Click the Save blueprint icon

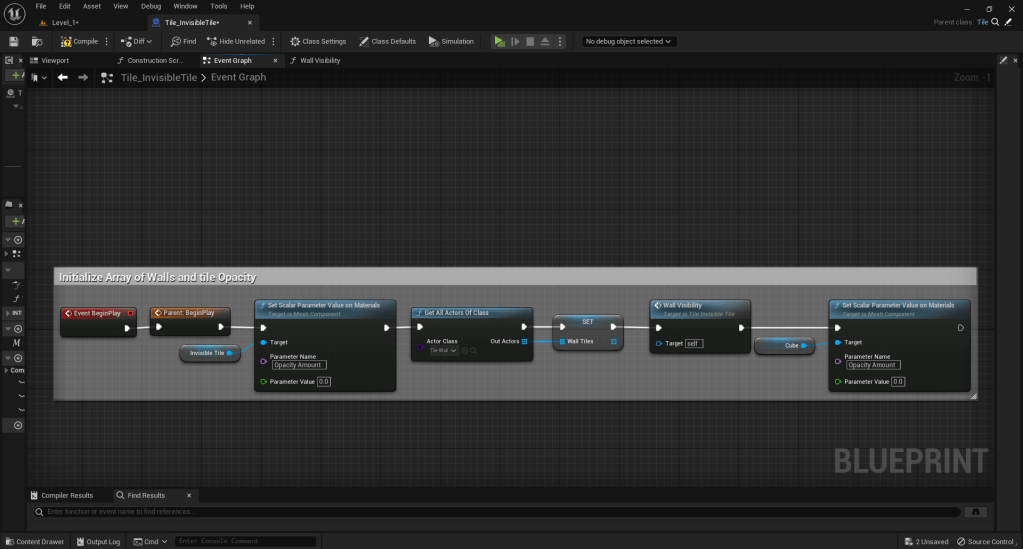(14, 41)
